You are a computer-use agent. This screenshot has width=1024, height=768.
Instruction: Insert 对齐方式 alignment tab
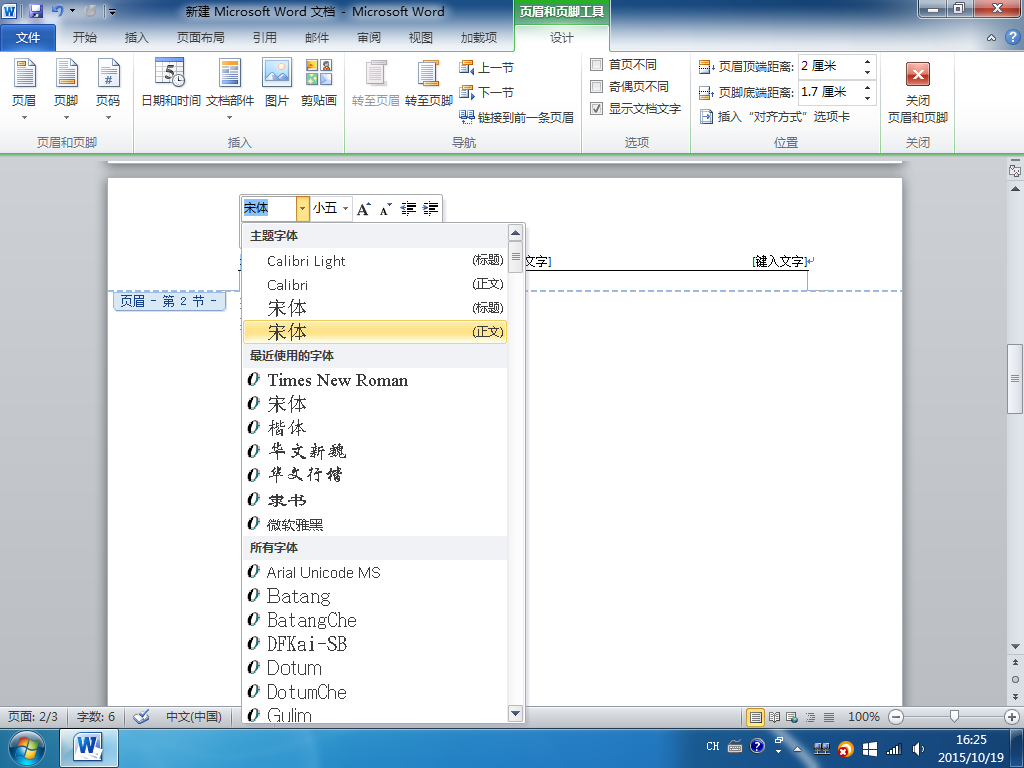775,117
